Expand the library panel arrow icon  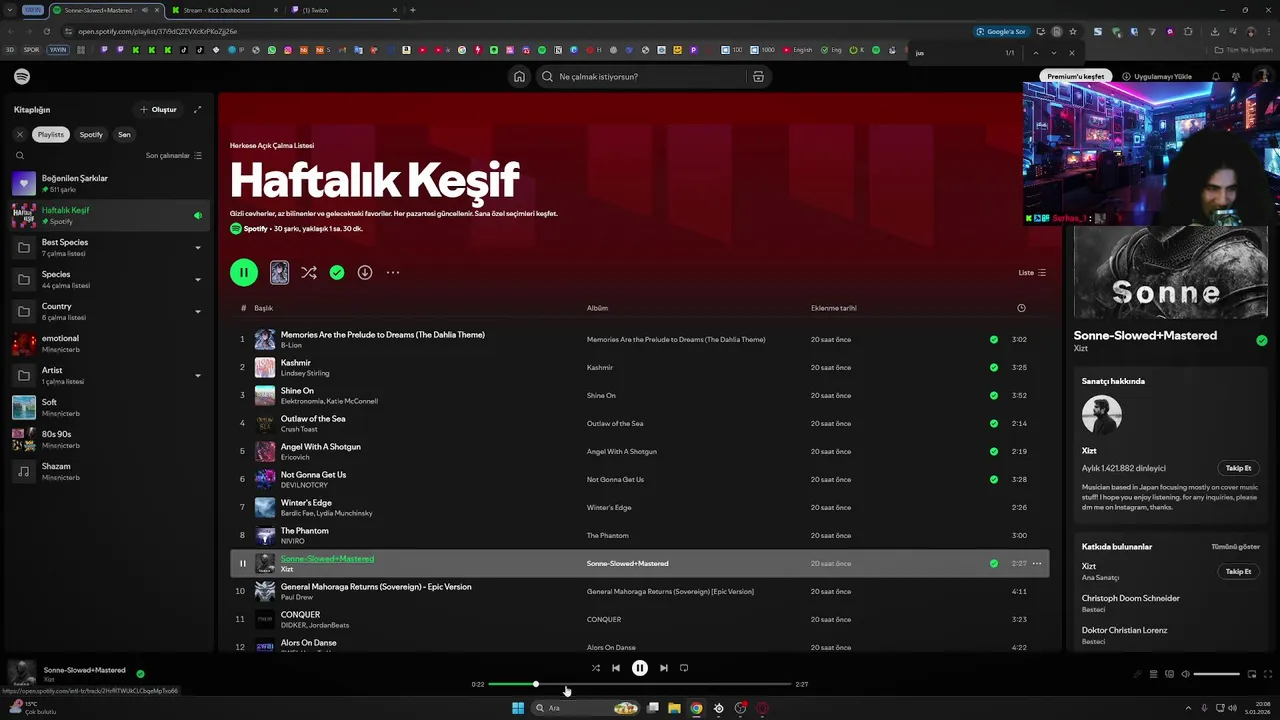pos(197,110)
